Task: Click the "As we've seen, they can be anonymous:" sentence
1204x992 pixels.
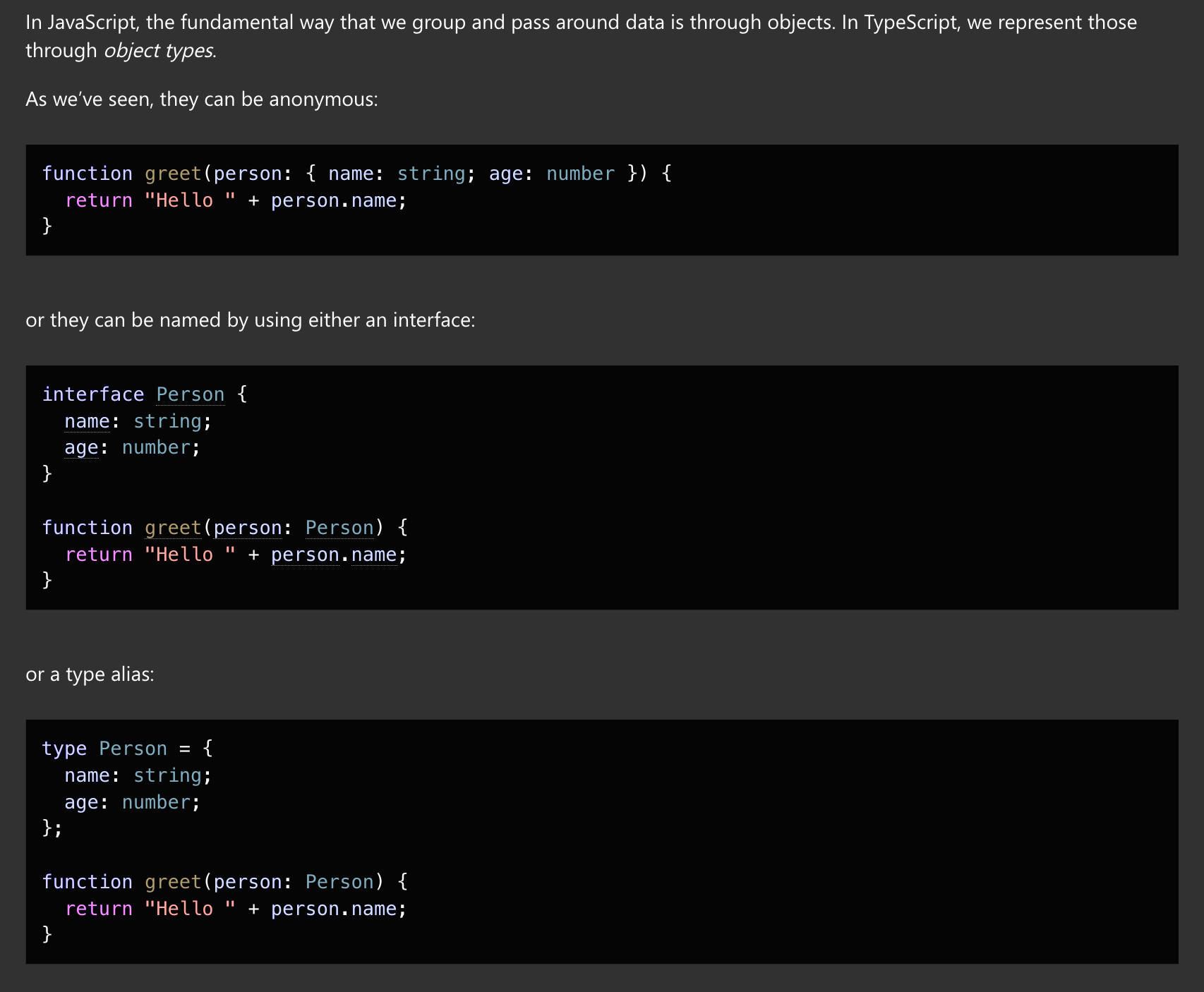Action: pos(202,99)
